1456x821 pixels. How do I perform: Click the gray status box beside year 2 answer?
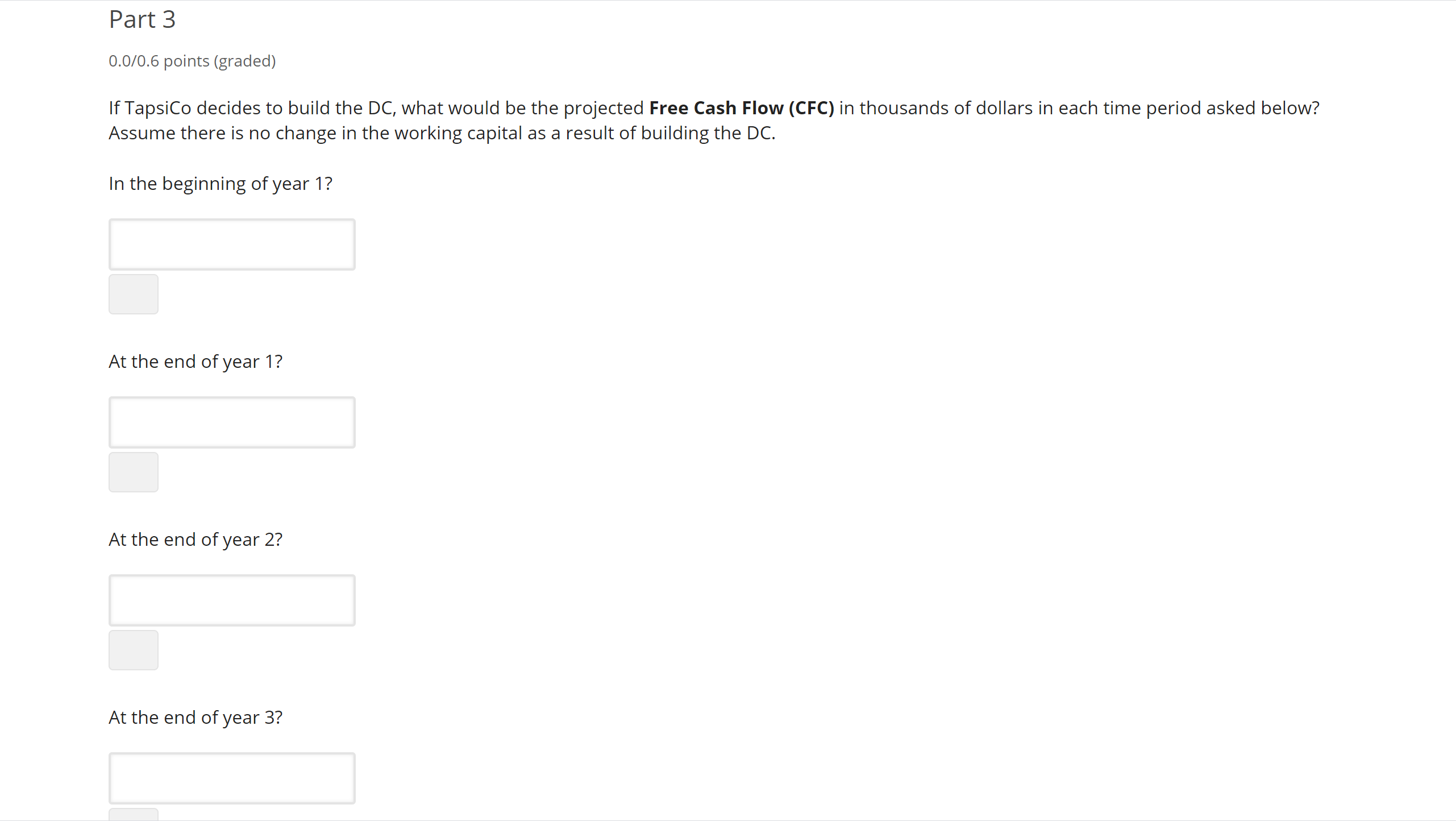click(133, 649)
